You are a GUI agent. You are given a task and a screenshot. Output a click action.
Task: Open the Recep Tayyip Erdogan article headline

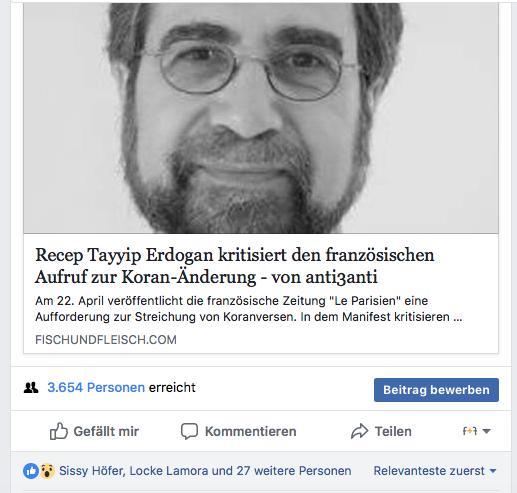tap(235, 266)
